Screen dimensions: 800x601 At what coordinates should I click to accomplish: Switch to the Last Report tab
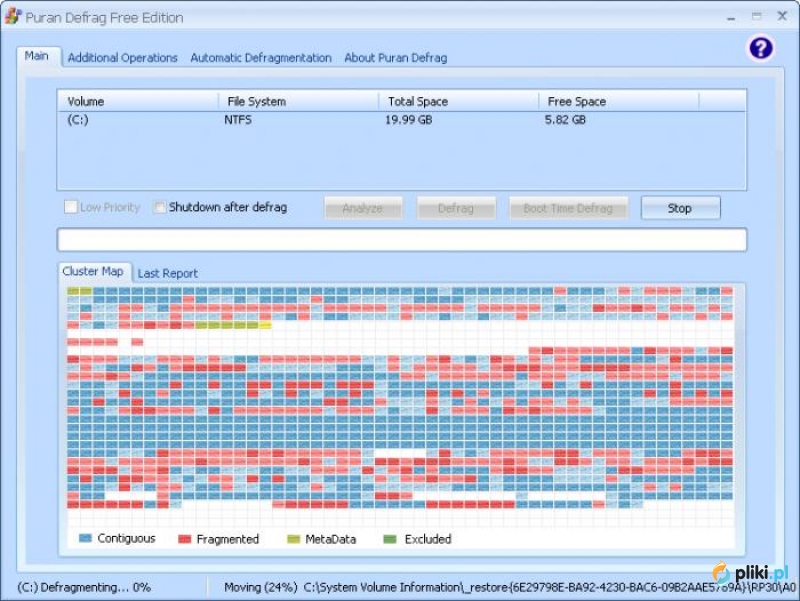[x=167, y=273]
